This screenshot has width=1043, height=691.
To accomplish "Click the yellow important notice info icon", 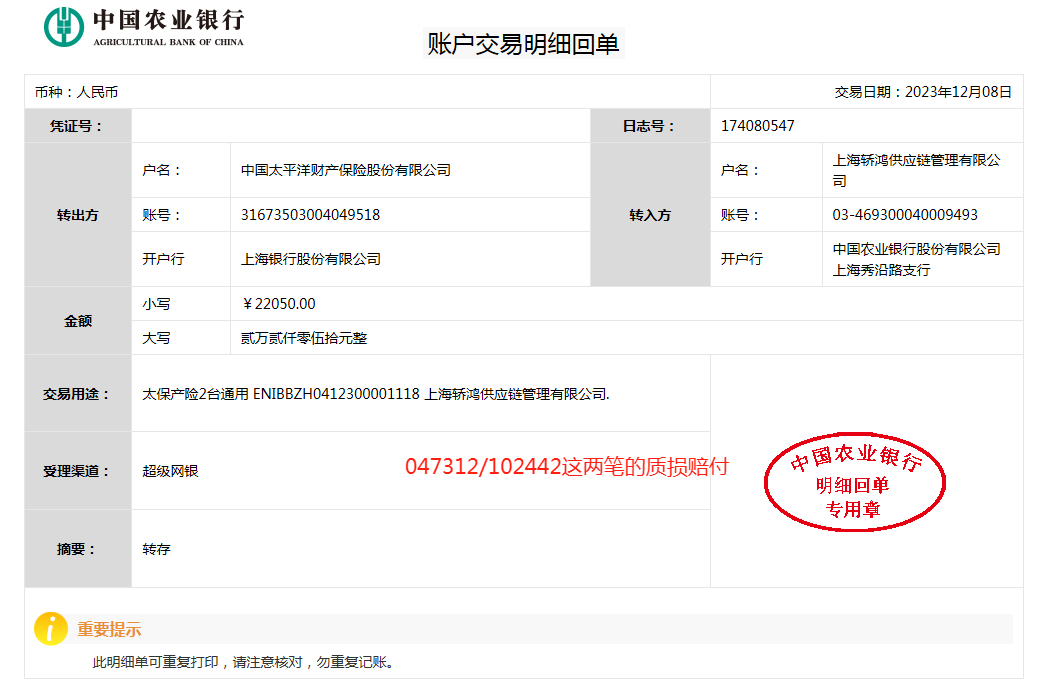I will [x=51, y=628].
